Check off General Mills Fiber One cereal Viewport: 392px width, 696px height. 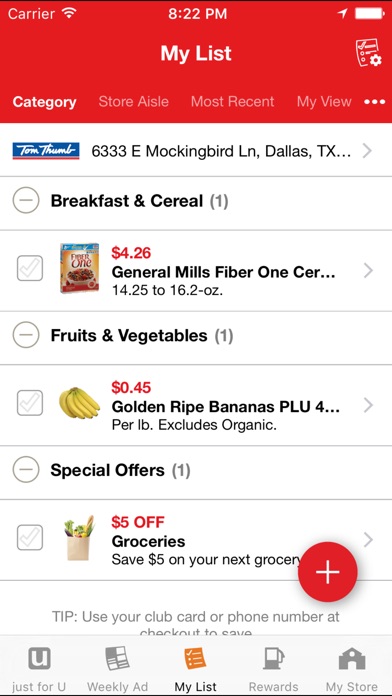30,268
